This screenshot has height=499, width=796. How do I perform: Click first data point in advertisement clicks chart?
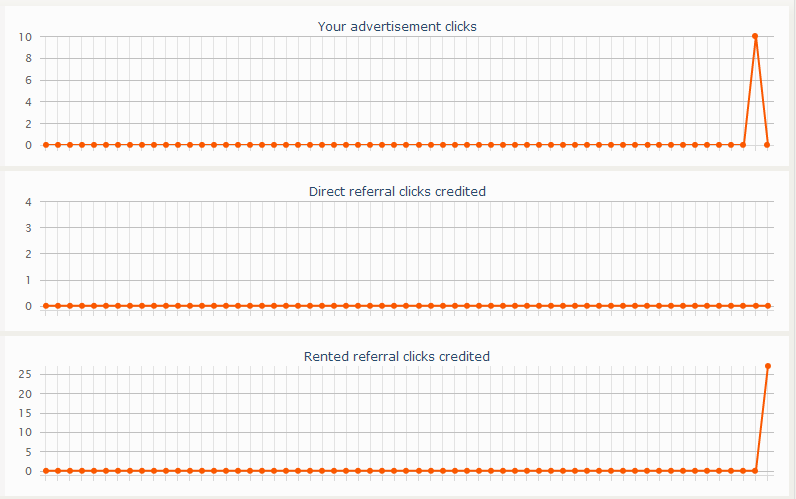[x=45, y=145]
